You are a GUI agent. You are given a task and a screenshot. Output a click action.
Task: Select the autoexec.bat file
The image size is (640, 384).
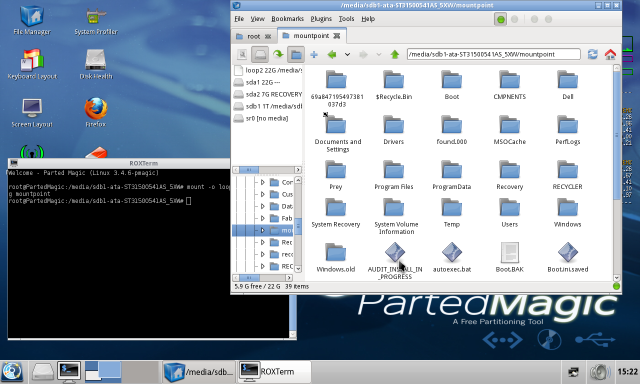click(x=452, y=258)
